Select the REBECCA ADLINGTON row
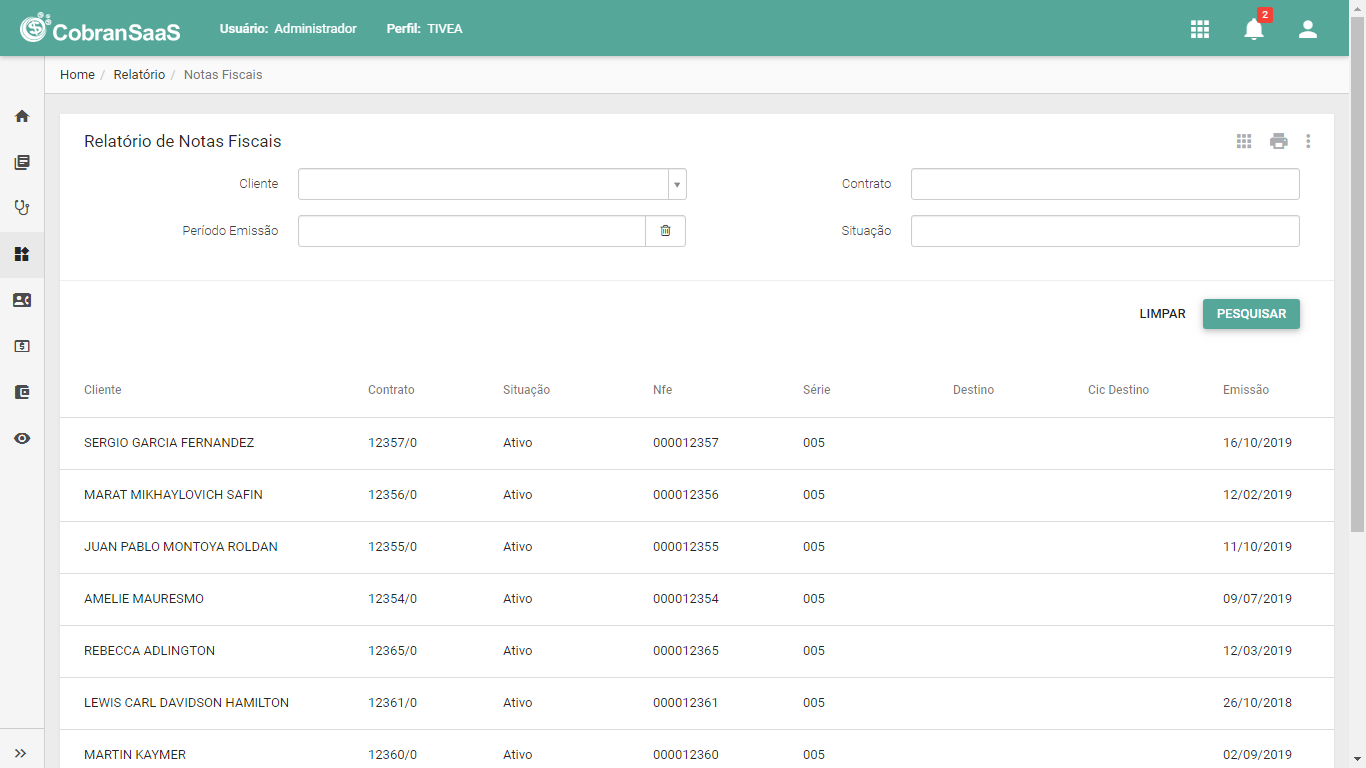 coord(697,651)
